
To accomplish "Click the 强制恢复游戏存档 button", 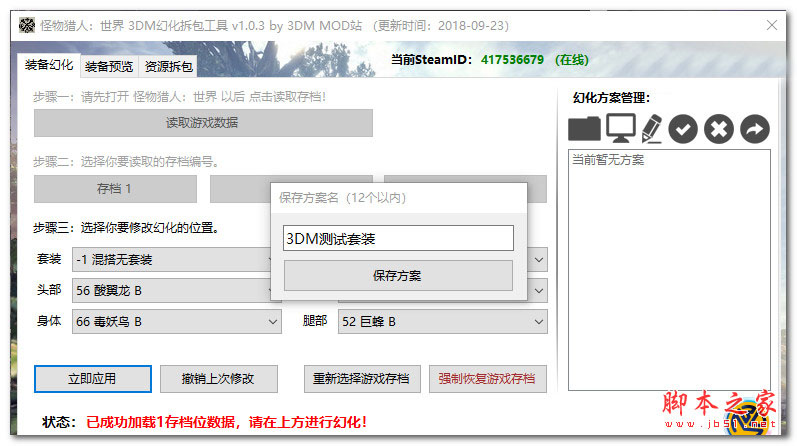I will coord(487,379).
